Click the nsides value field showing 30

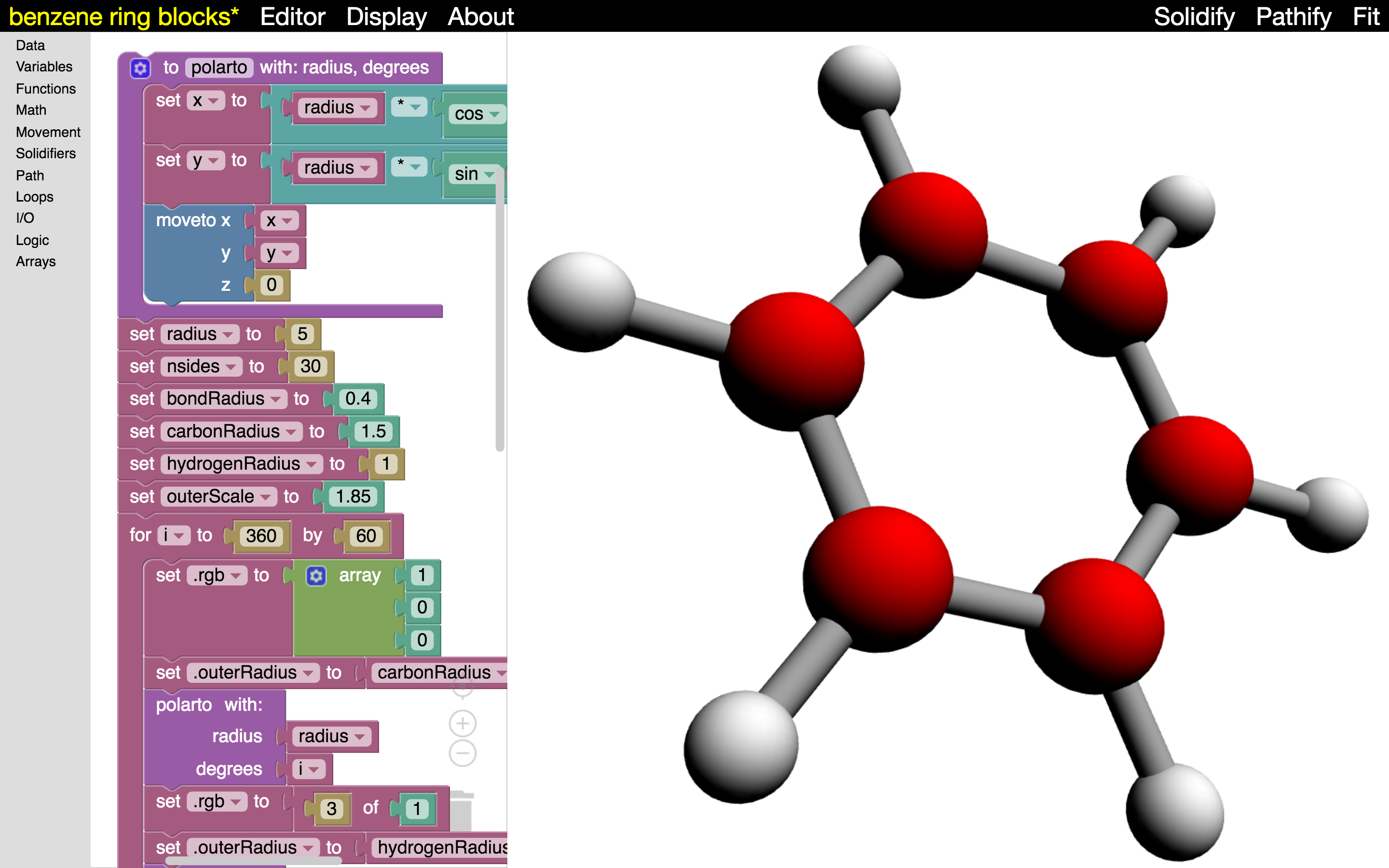coord(311,366)
